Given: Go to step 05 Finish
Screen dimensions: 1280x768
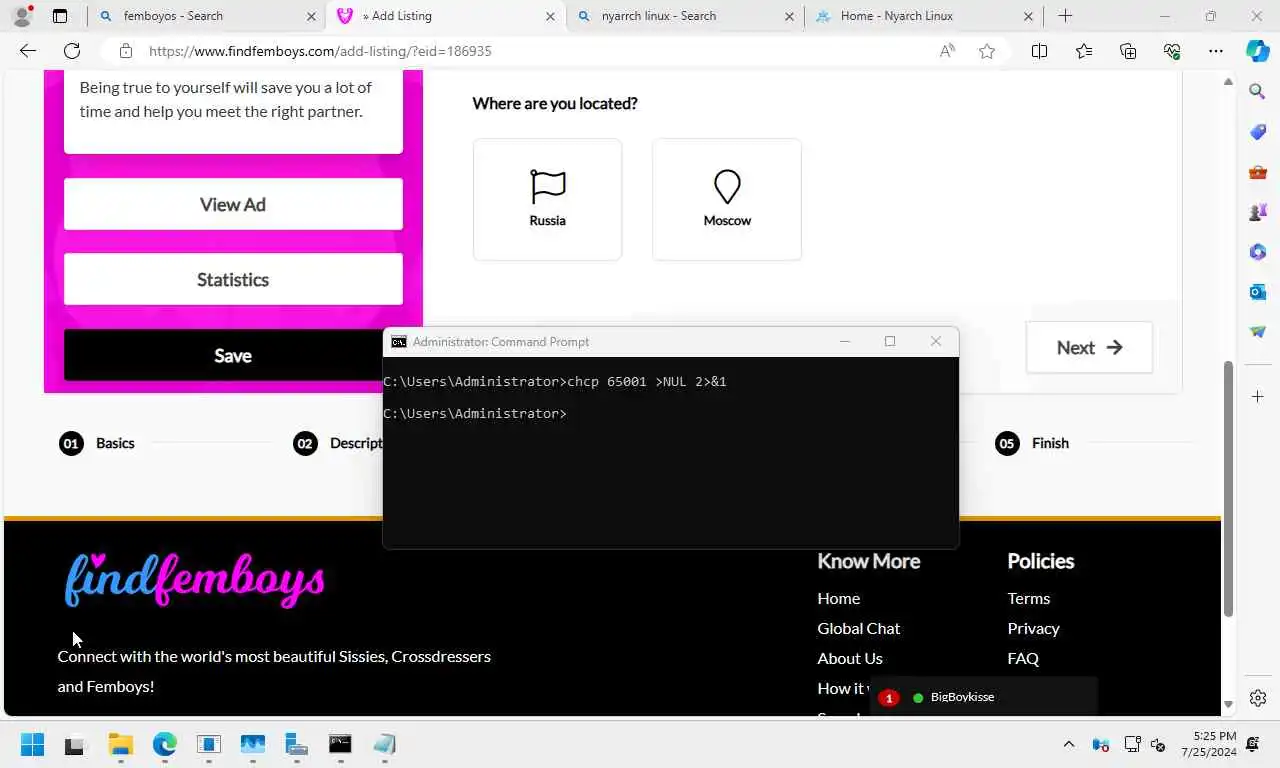Looking at the screenshot, I should pyautogui.click(x=1032, y=443).
